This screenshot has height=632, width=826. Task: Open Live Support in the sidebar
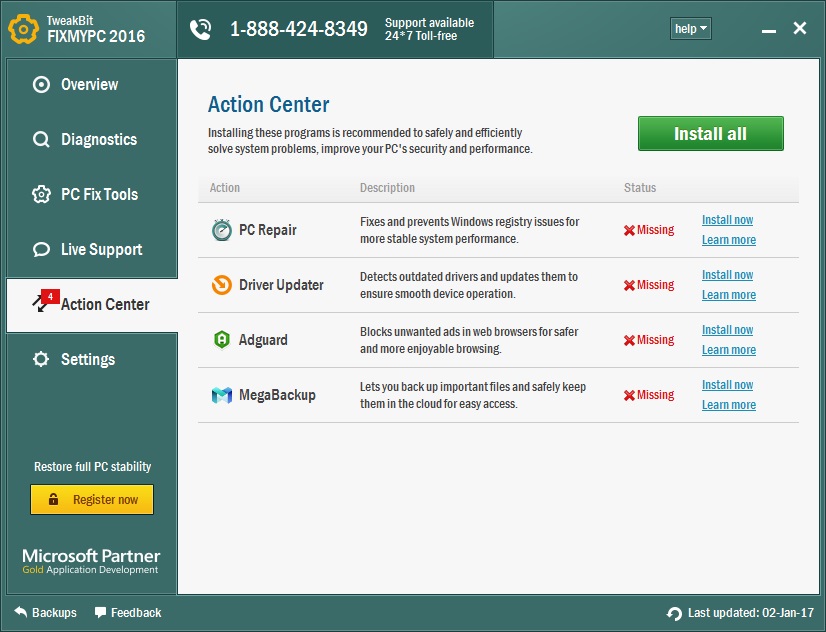[x=101, y=250]
